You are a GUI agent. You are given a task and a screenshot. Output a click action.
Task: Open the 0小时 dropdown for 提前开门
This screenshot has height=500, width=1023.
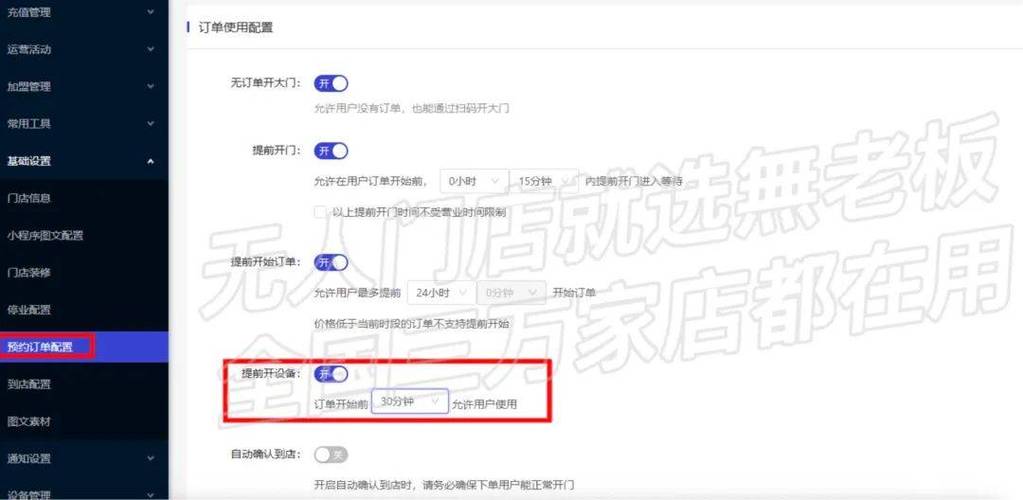pyautogui.click(x=474, y=181)
